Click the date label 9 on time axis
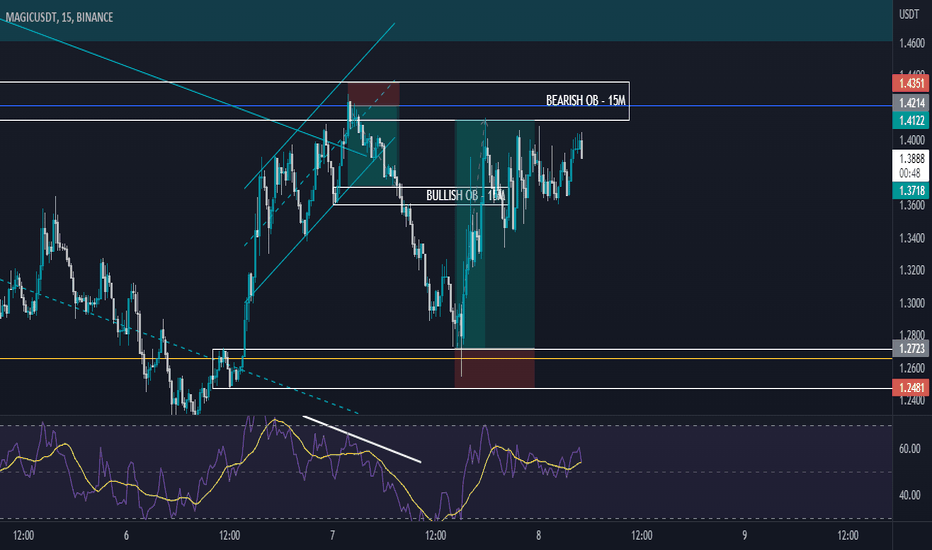The image size is (932, 550). 745,535
